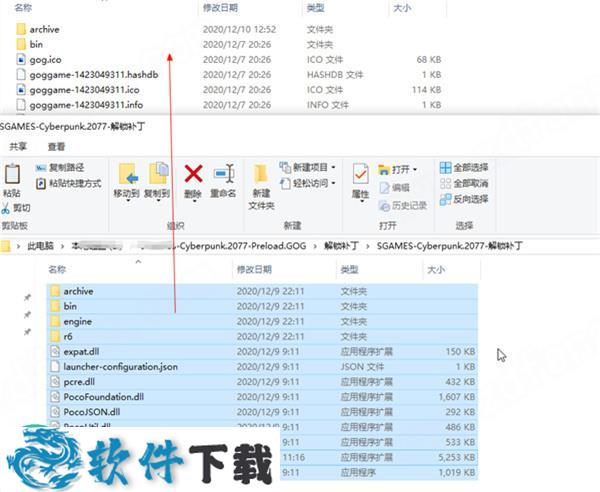Image resolution: width=600 pixels, height=492 pixels.
Task: Click the pcre.dll file icon
Action: 55,382
